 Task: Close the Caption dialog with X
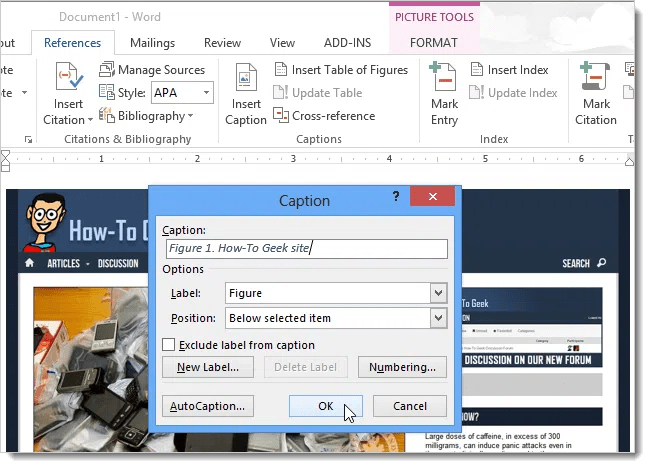point(432,196)
